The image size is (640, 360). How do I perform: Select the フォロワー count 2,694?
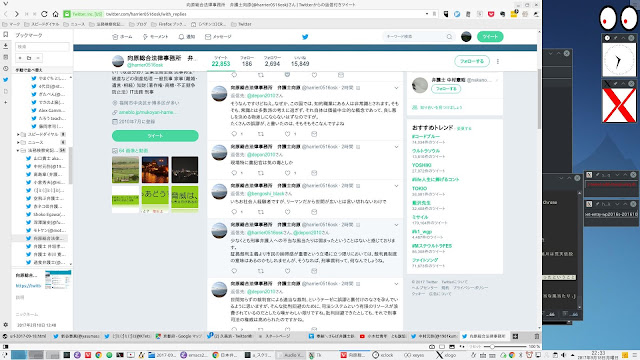coord(272,61)
